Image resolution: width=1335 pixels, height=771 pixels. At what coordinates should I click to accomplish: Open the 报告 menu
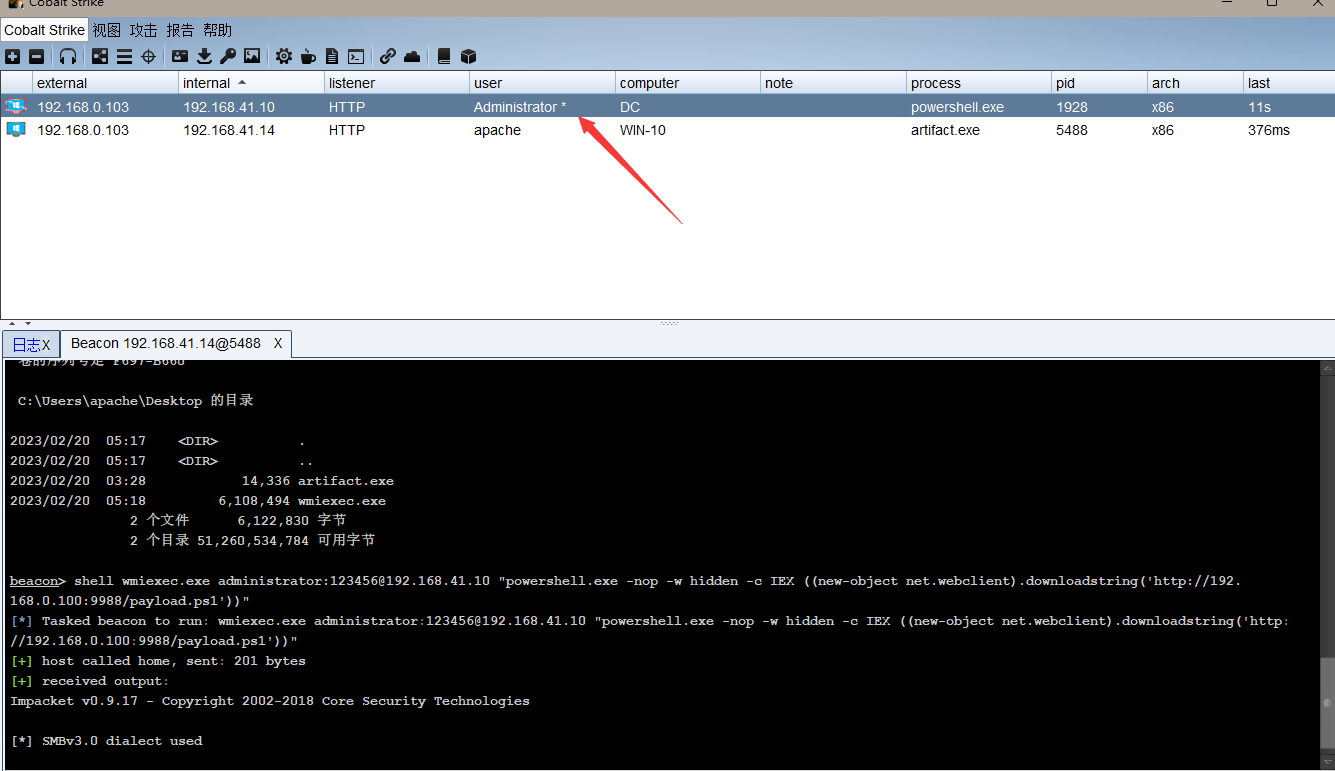click(x=180, y=30)
